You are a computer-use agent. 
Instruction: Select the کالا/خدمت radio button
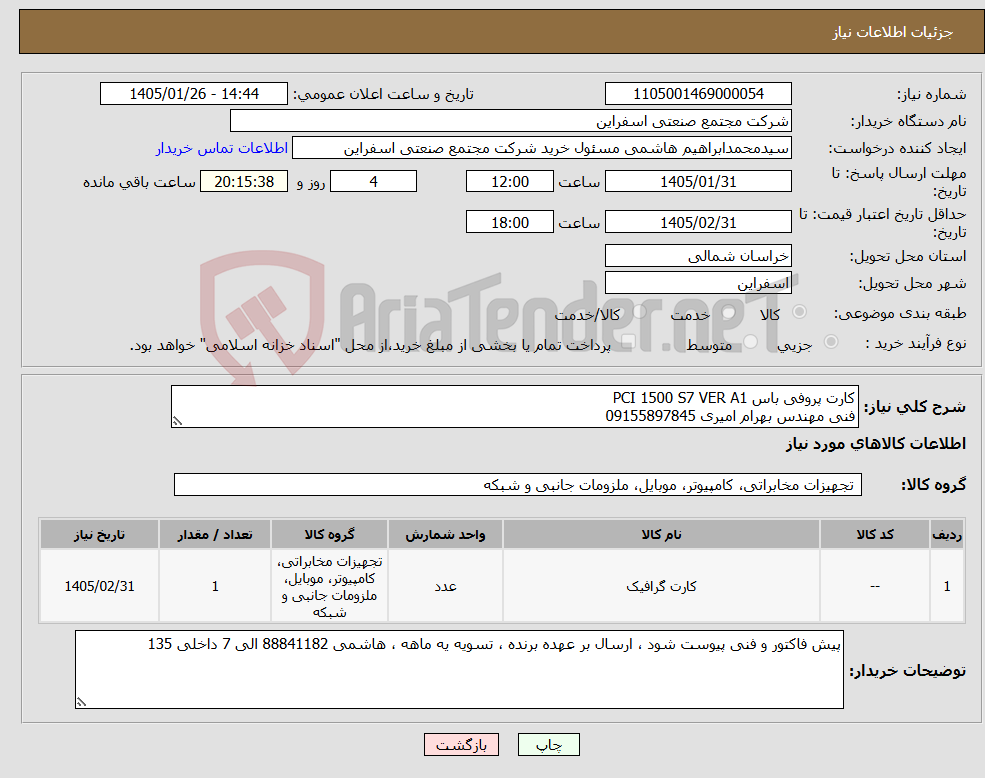coord(639,312)
